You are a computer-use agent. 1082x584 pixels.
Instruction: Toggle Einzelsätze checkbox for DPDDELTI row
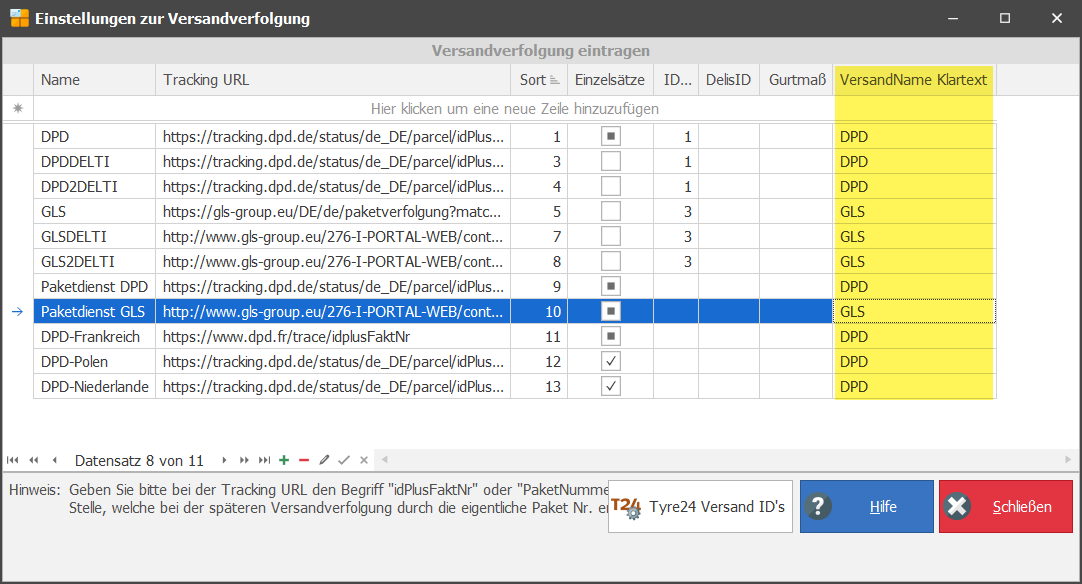(x=611, y=161)
